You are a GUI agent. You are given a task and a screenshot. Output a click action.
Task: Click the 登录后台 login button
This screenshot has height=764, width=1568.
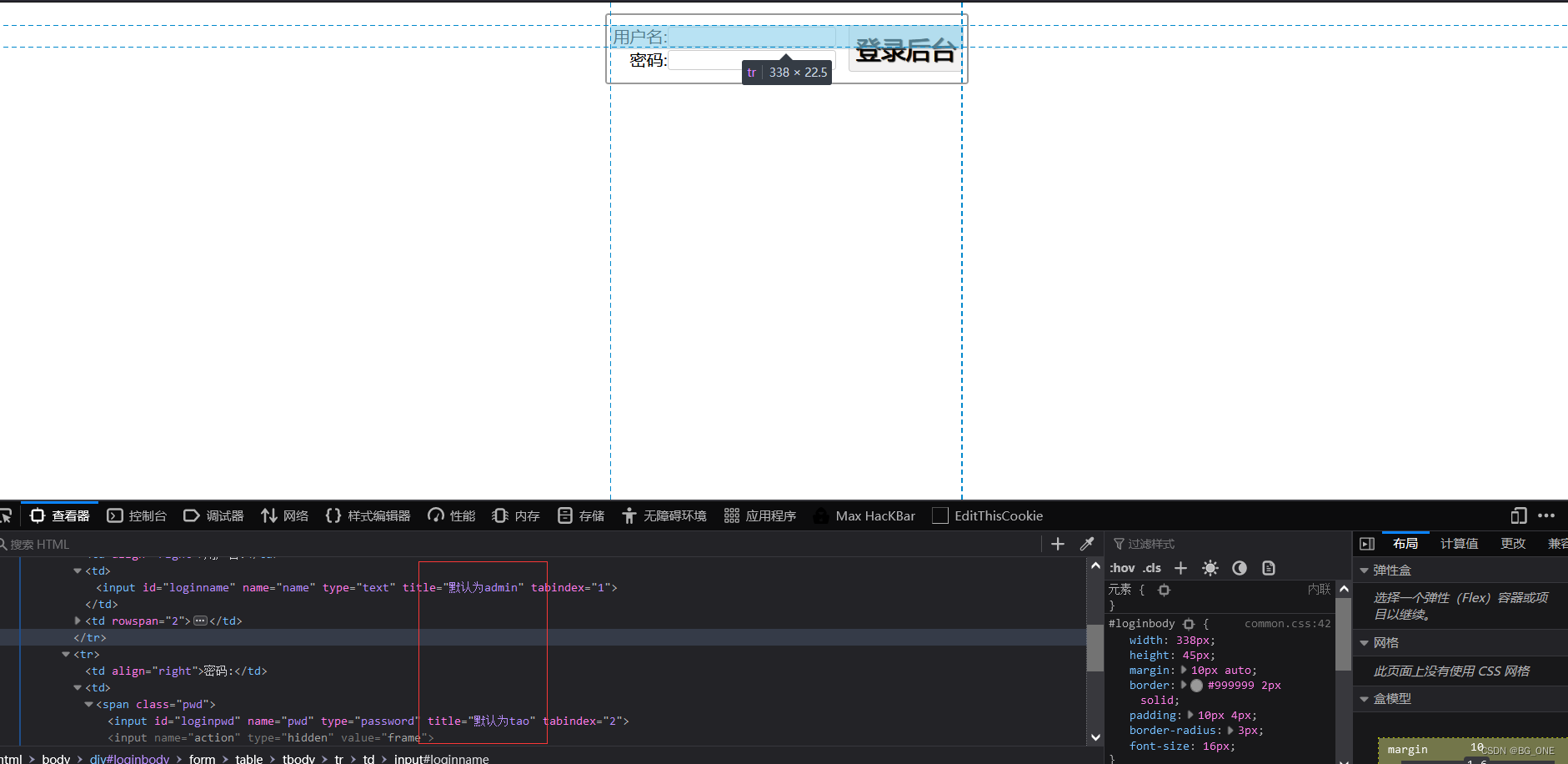[x=905, y=50]
